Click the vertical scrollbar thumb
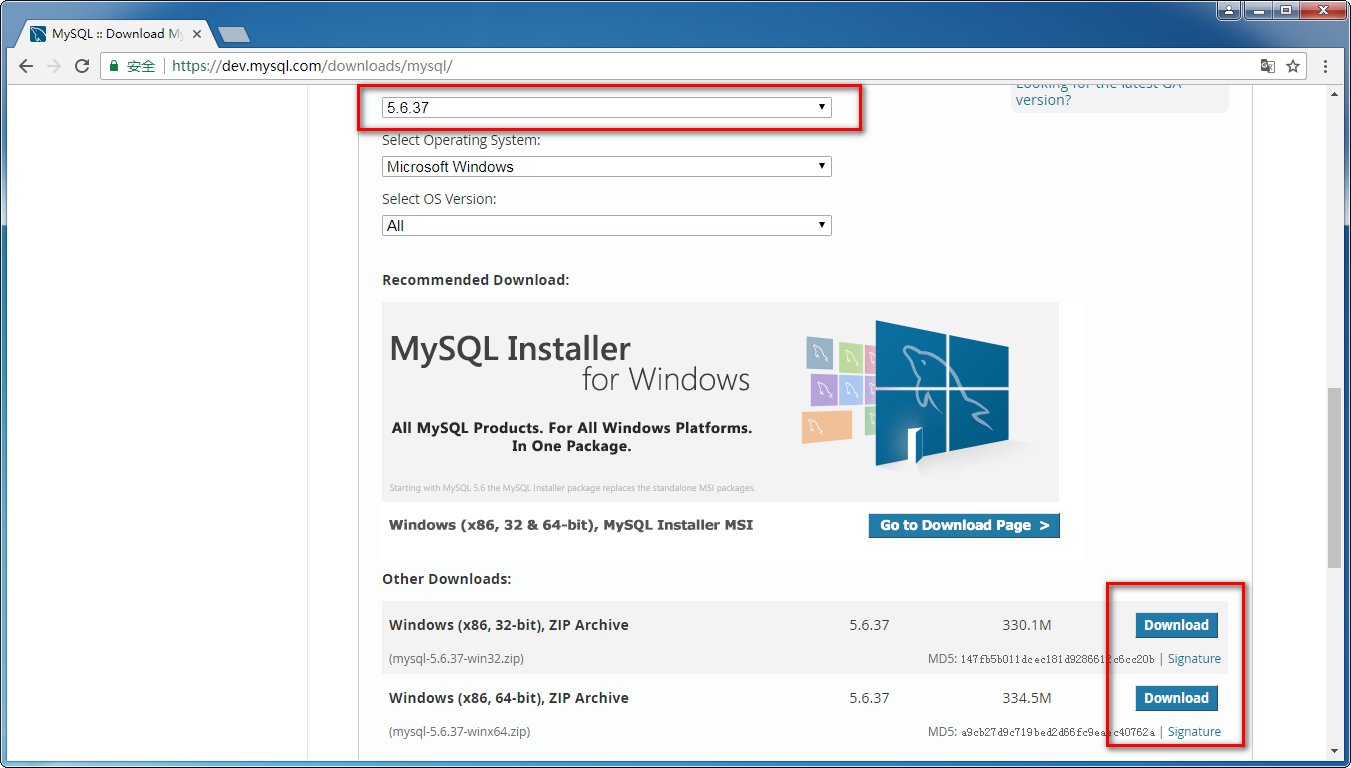The height and width of the screenshot is (768, 1351). [x=1334, y=478]
